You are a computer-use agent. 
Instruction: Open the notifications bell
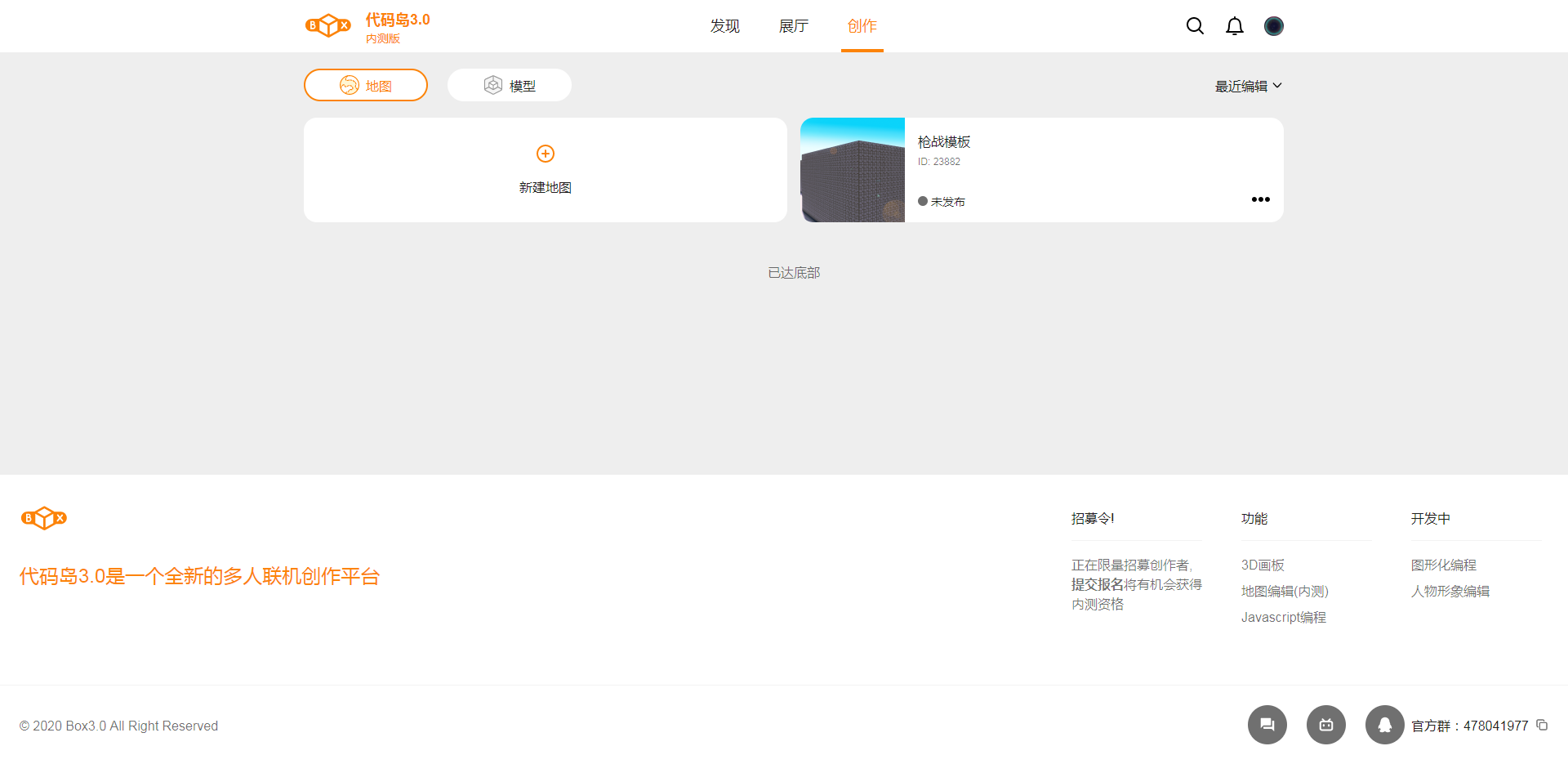(x=1235, y=26)
